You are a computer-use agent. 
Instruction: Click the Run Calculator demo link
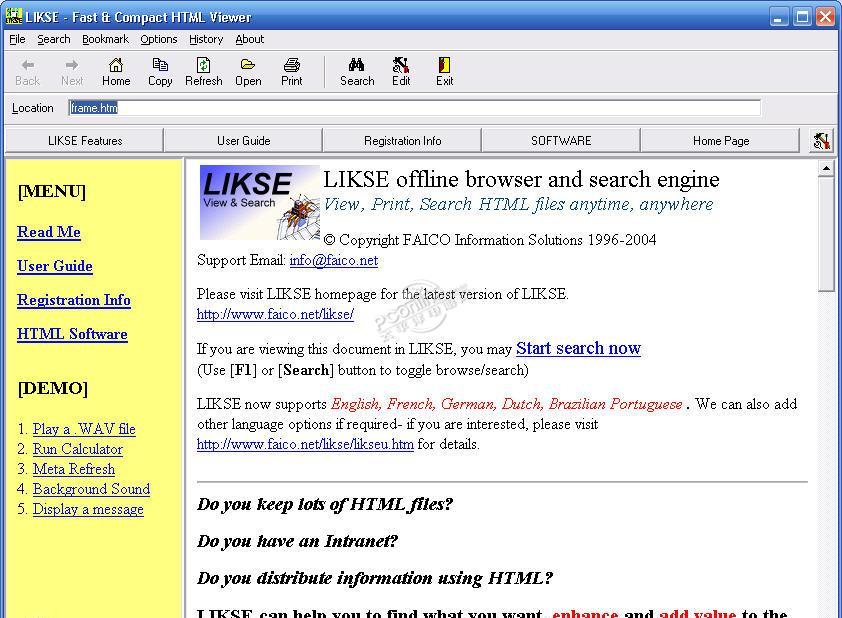[x=78, y=449]
